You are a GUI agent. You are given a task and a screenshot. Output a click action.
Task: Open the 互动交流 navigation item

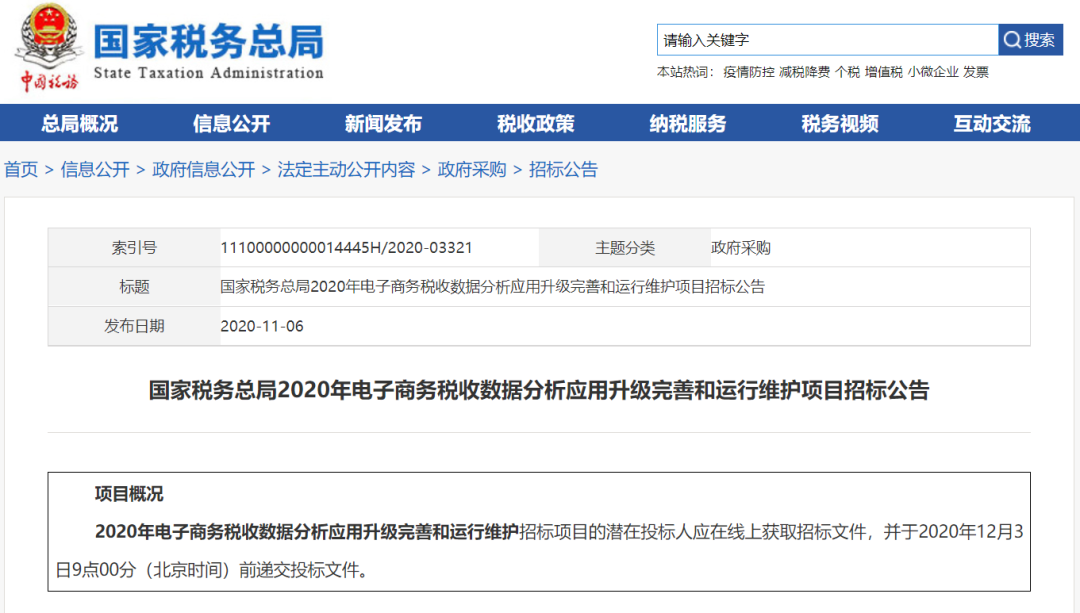pyautogui.click(x=992, y=124)
